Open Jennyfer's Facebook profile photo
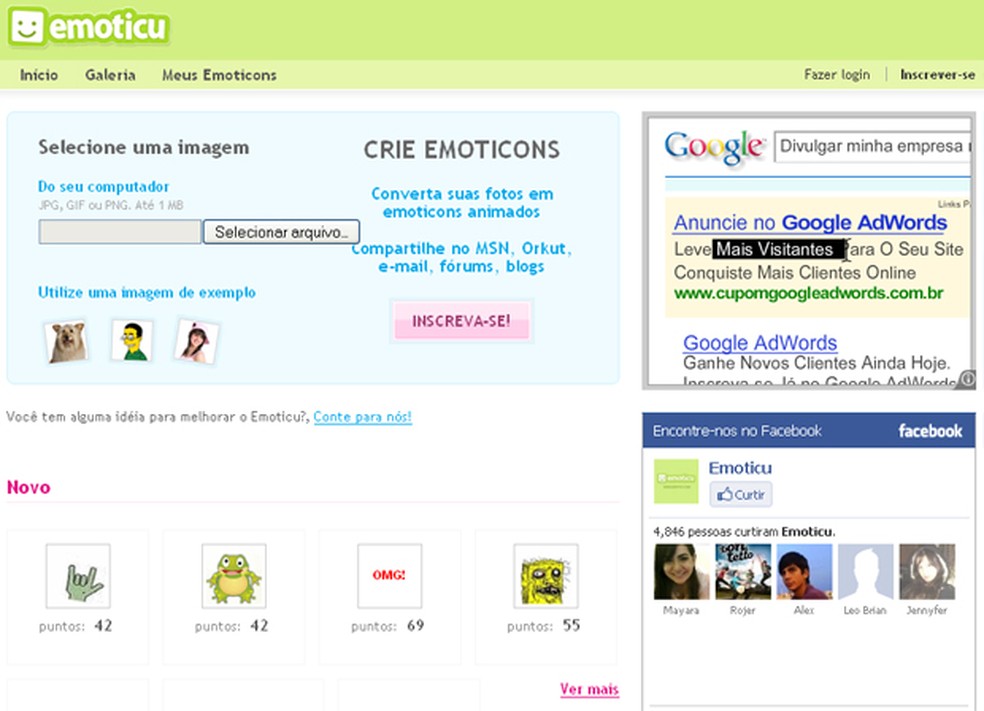984x711 pixels. pyautogui.click(x=926, y=572)
